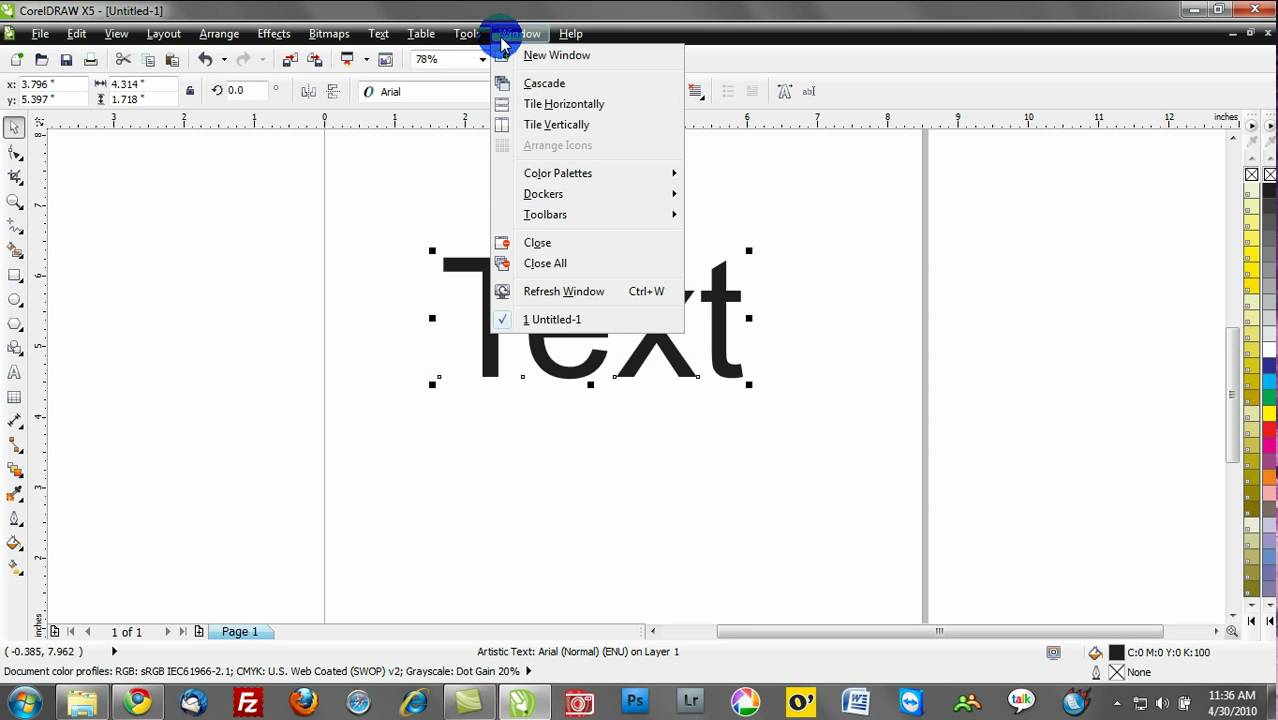Click the Save disk icon
This screenshot has width=1278, height=720.
pyautogui.click(x=66, y=60)
